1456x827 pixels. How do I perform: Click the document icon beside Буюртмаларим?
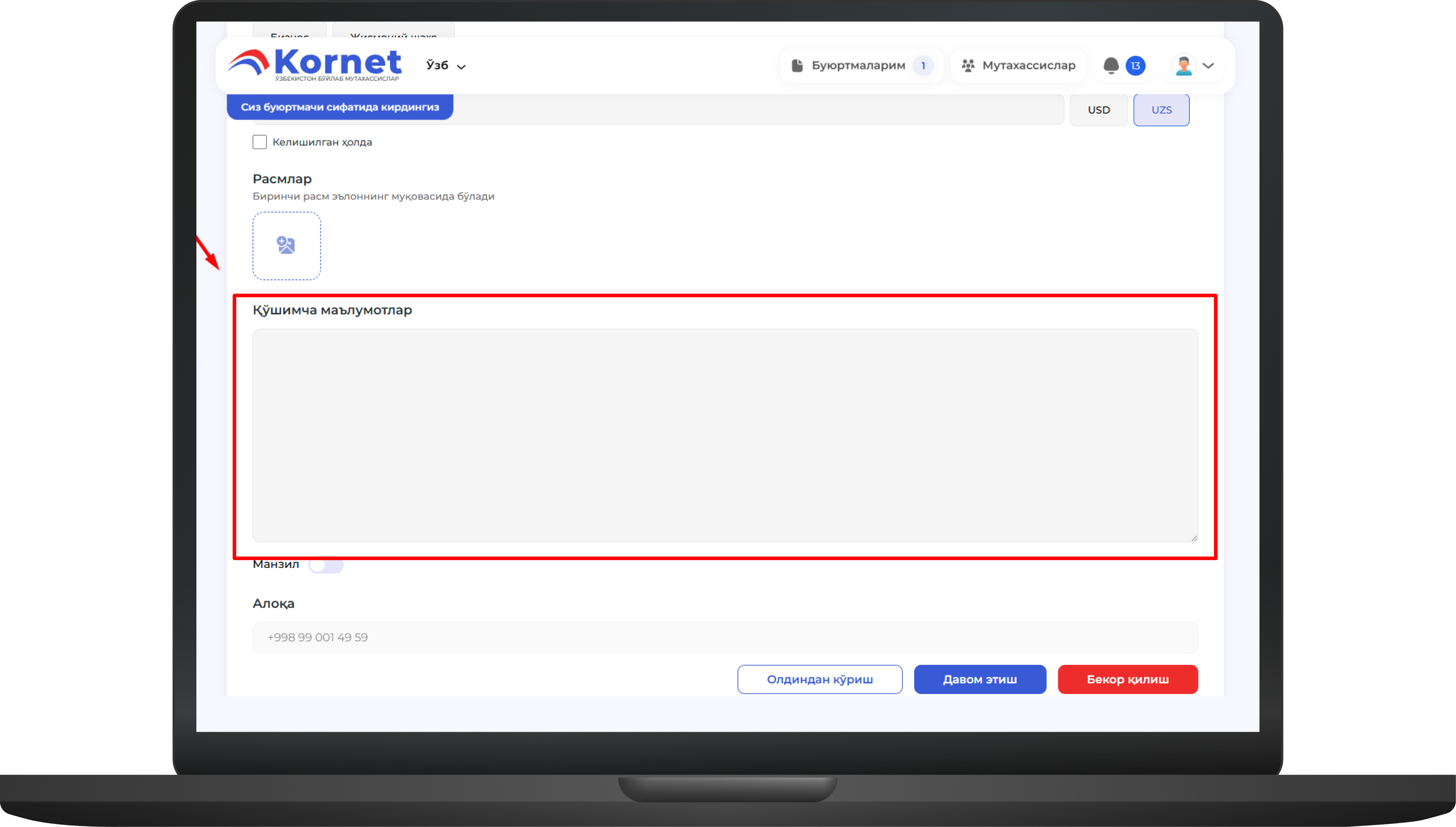pos(797,66)
